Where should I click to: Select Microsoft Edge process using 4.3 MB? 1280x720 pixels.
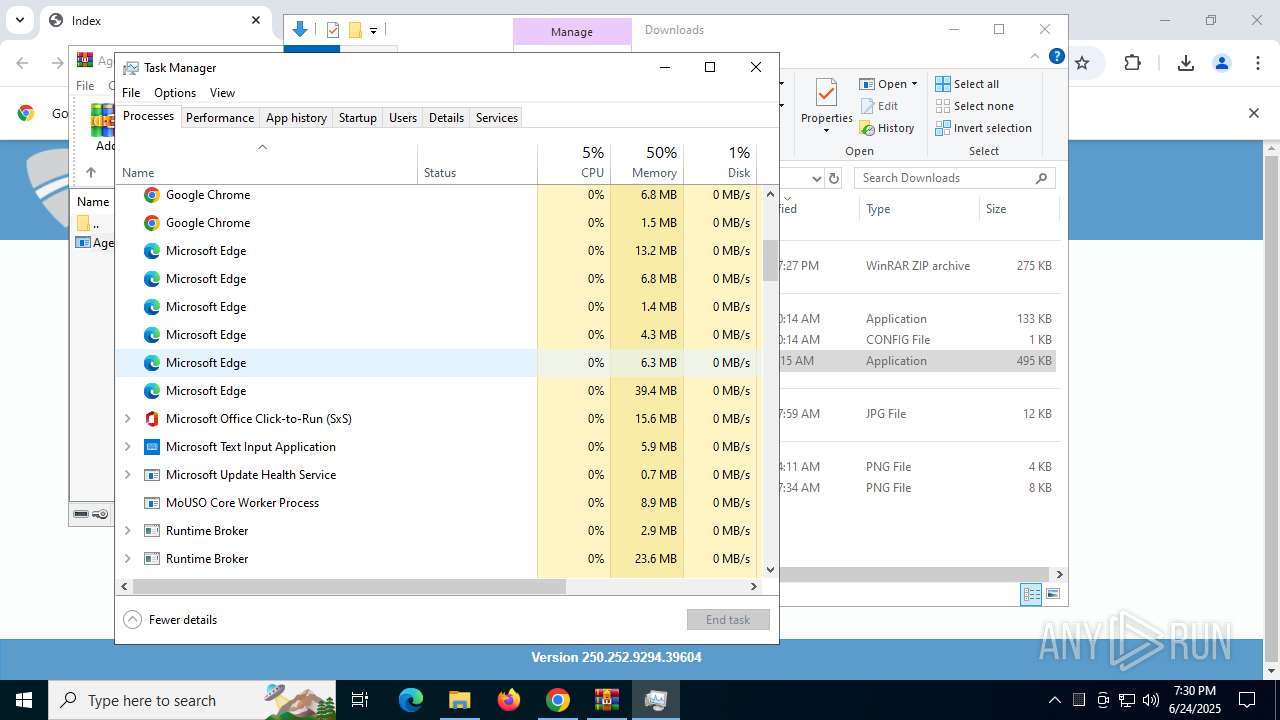click(x=439, y=335)
